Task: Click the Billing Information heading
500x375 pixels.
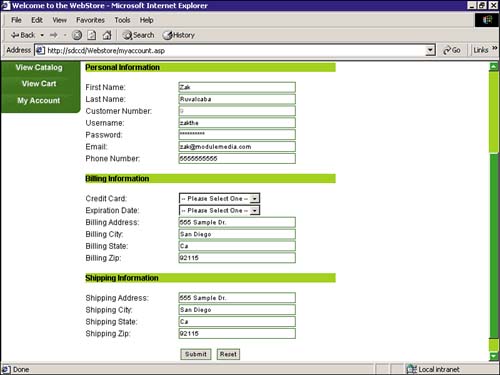Action: click(x=117, y=179)
